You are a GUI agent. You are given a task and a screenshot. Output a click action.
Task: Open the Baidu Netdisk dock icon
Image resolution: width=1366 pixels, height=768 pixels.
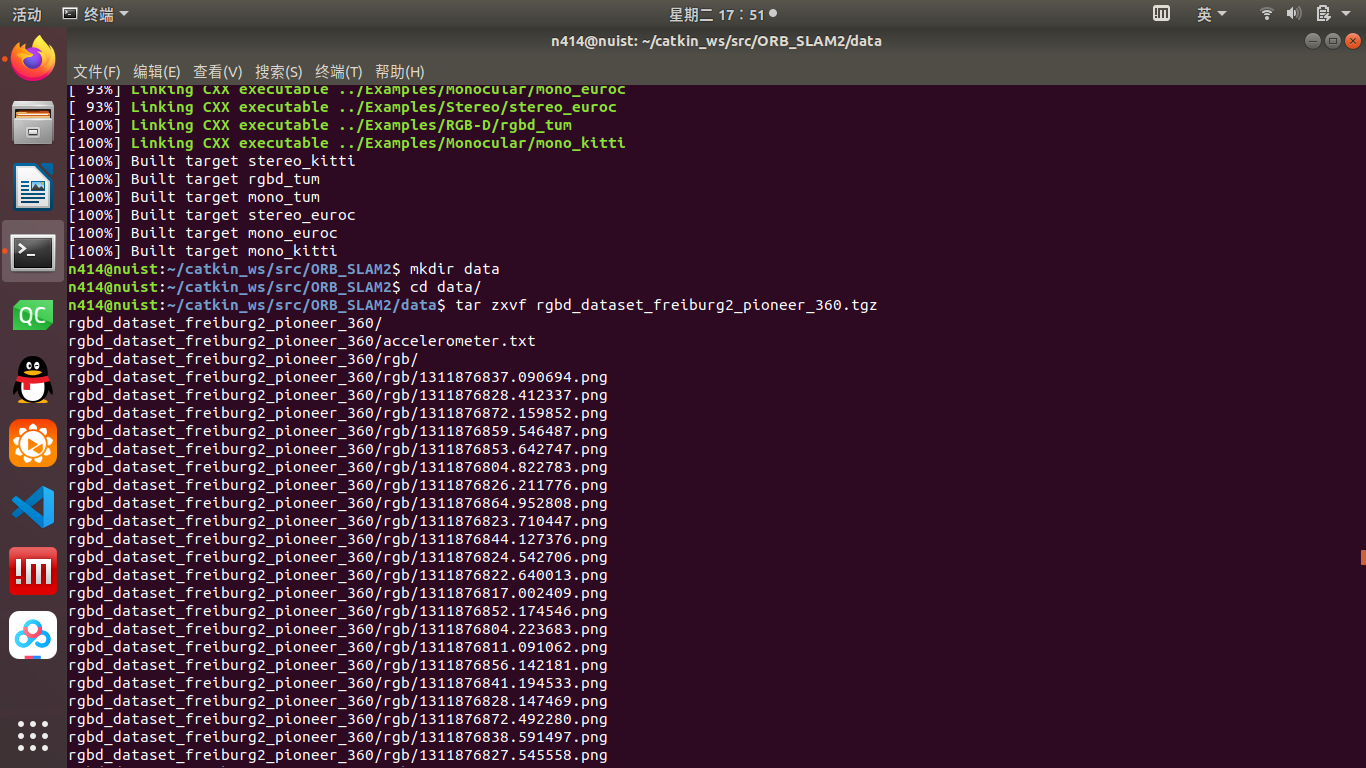[x=33, y=635]
